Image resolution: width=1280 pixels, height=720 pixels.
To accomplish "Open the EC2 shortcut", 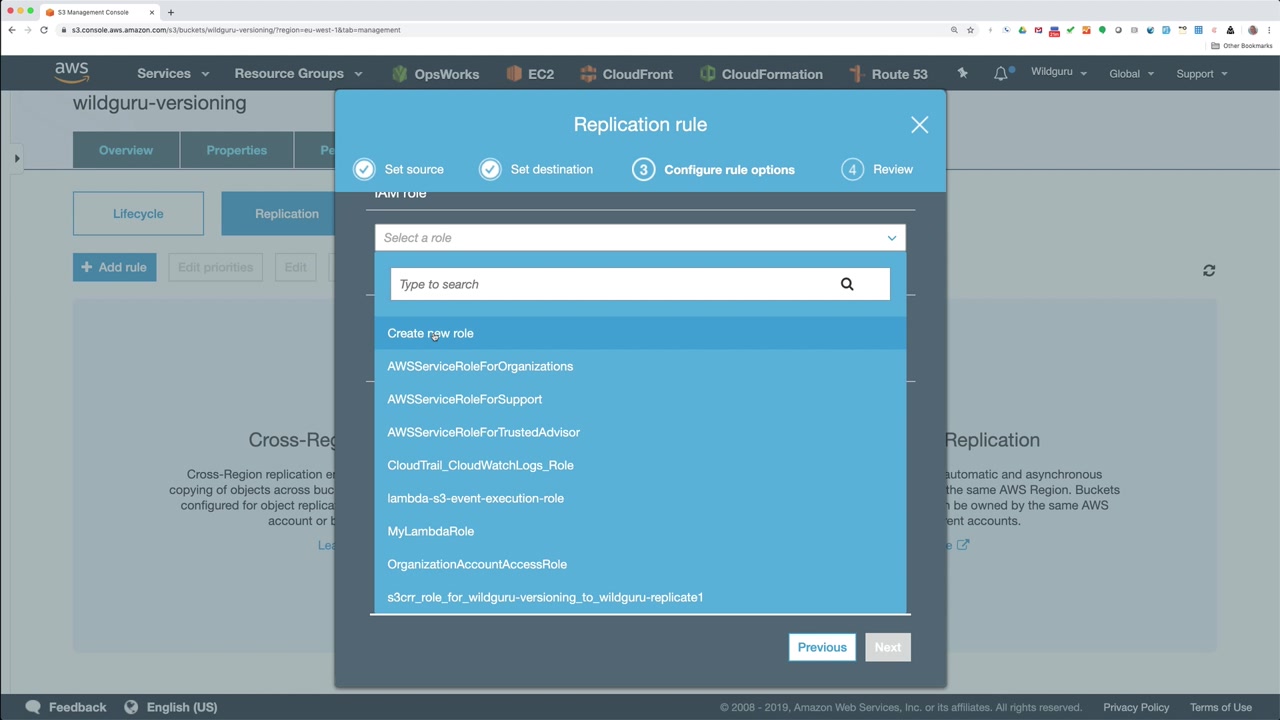I will pyautogui.click(x=530, y=74).
